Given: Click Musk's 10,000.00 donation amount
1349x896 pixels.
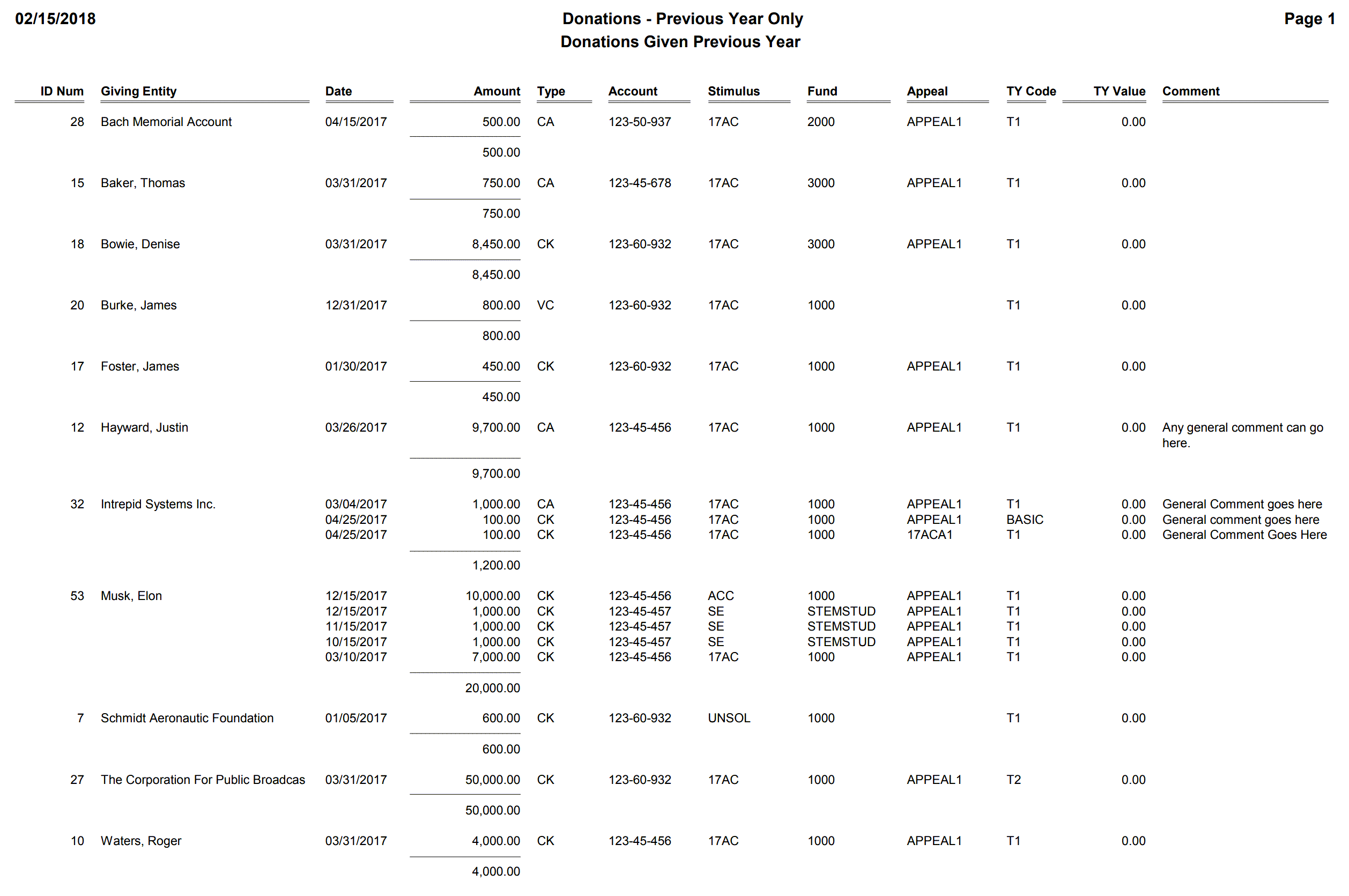Looking at the screenshot, I should coord(493,595).
